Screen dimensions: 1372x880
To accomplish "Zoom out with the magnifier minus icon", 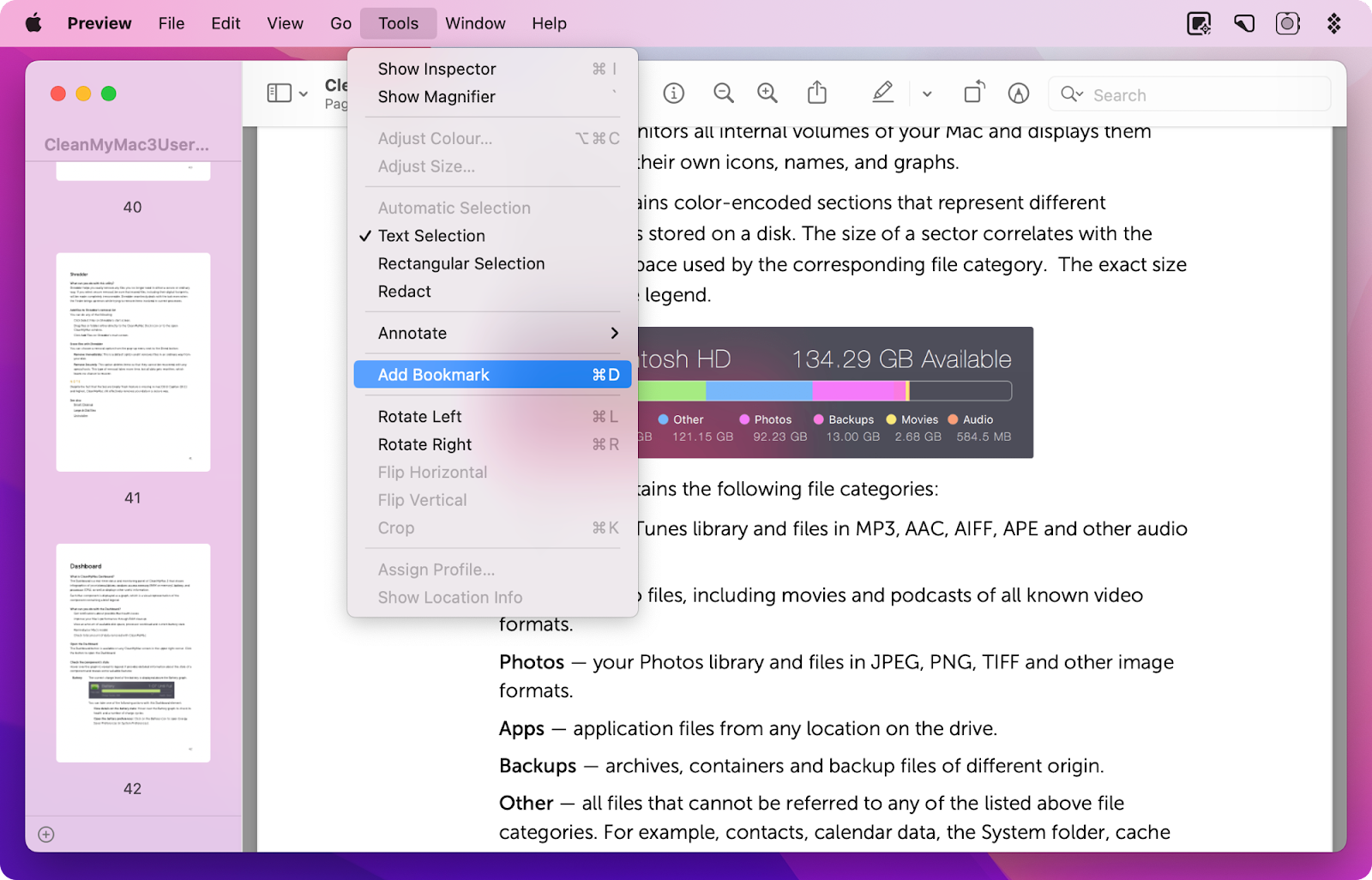I will click(724, 93).
